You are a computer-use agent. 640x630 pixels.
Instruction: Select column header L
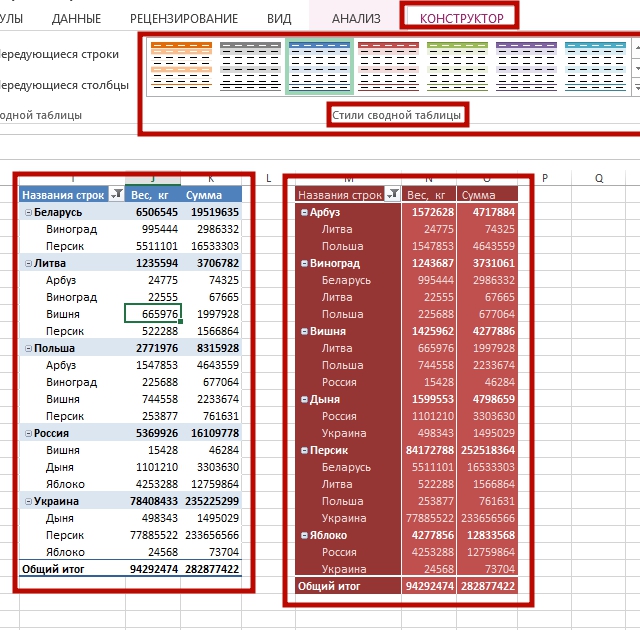click(268, 178)
